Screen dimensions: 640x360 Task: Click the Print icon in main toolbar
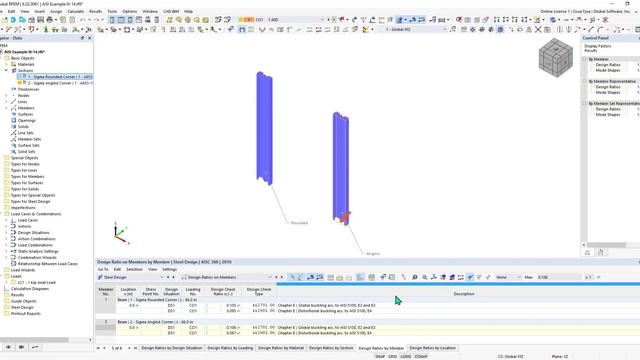point(50,20)
